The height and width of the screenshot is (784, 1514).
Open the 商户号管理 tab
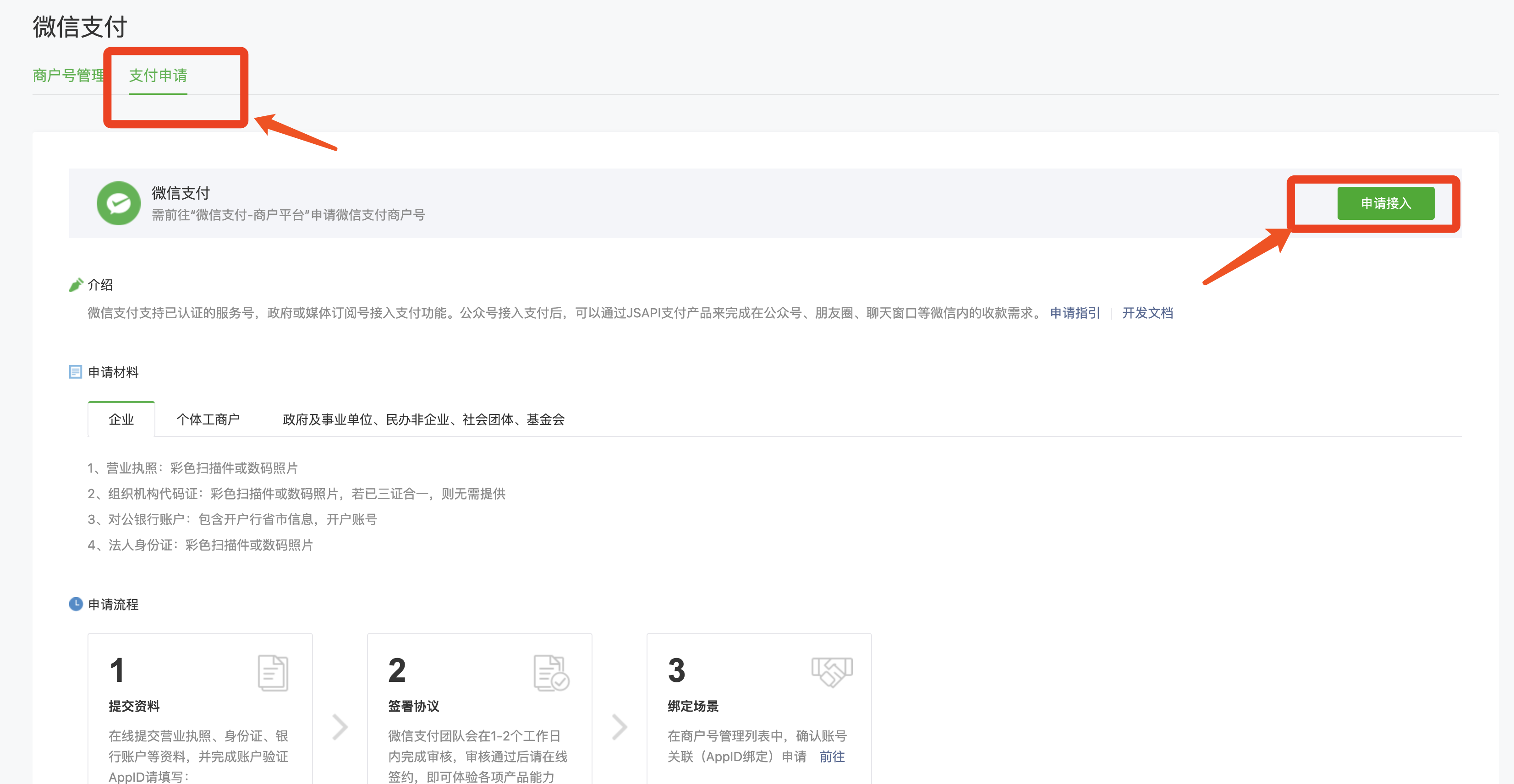[69, 76]
